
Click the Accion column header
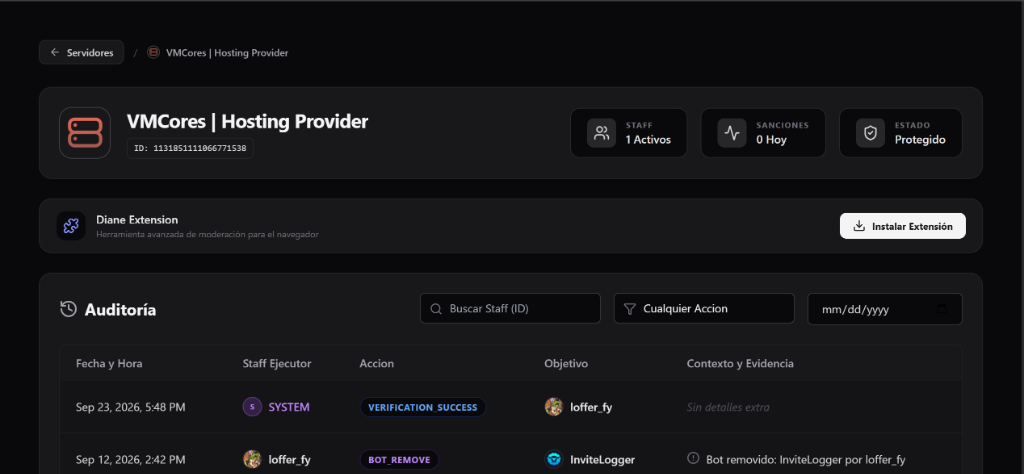click(x=377, y=364)
